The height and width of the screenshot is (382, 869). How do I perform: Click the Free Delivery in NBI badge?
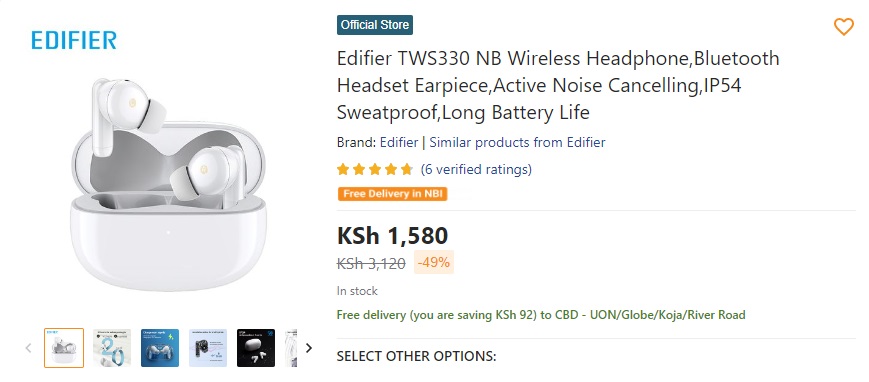pyautogui.click(x=392, y=194)
